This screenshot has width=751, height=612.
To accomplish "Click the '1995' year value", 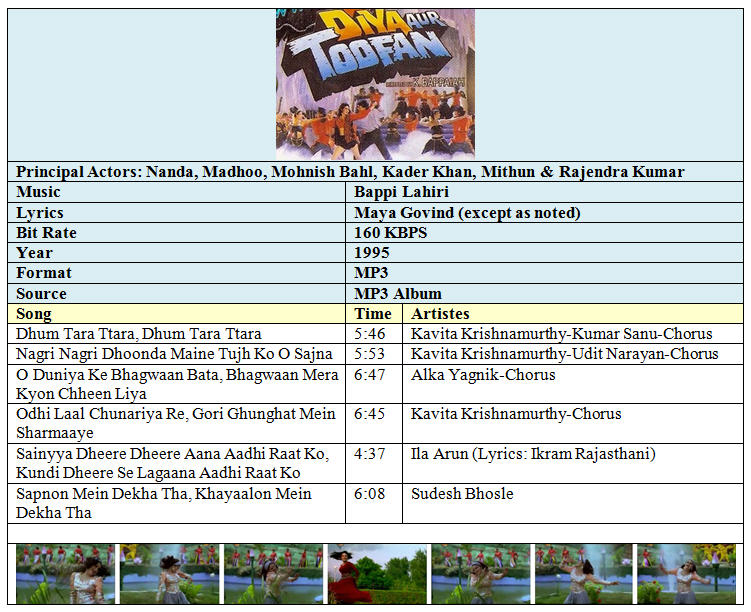I will [x=372, y=253].
